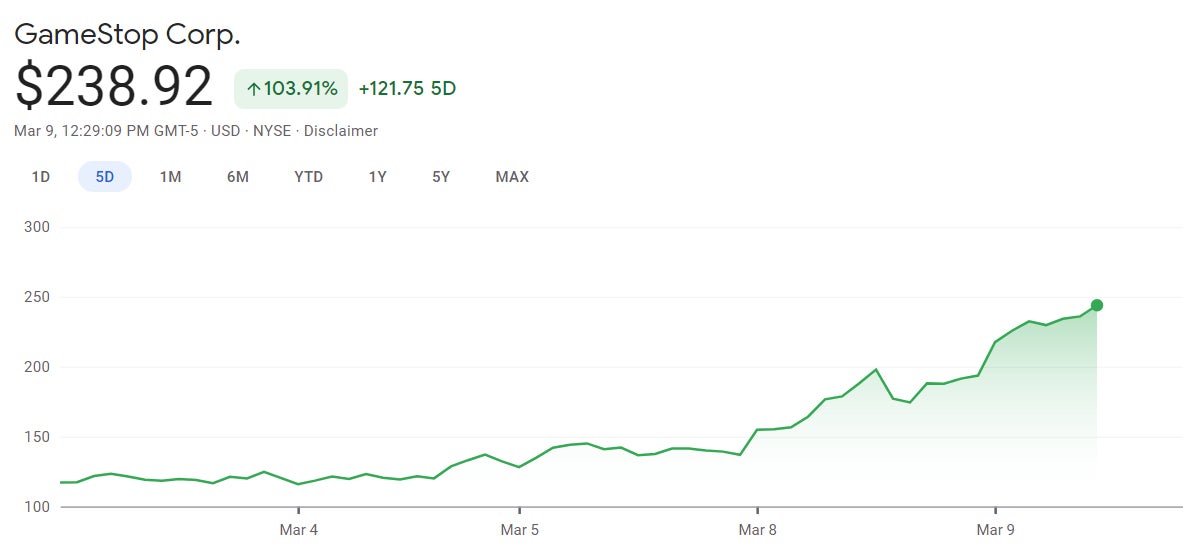
Task: Click the Mar 9 date axis label
Action: [x=995, y=530]
